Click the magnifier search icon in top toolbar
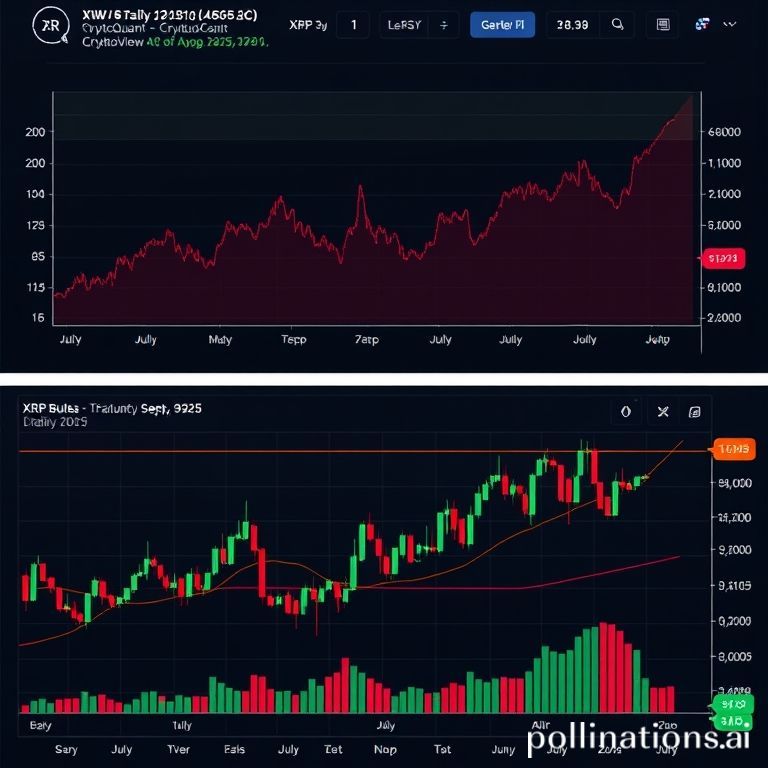The height and width of the screenshot is (768, 768). 618,24
